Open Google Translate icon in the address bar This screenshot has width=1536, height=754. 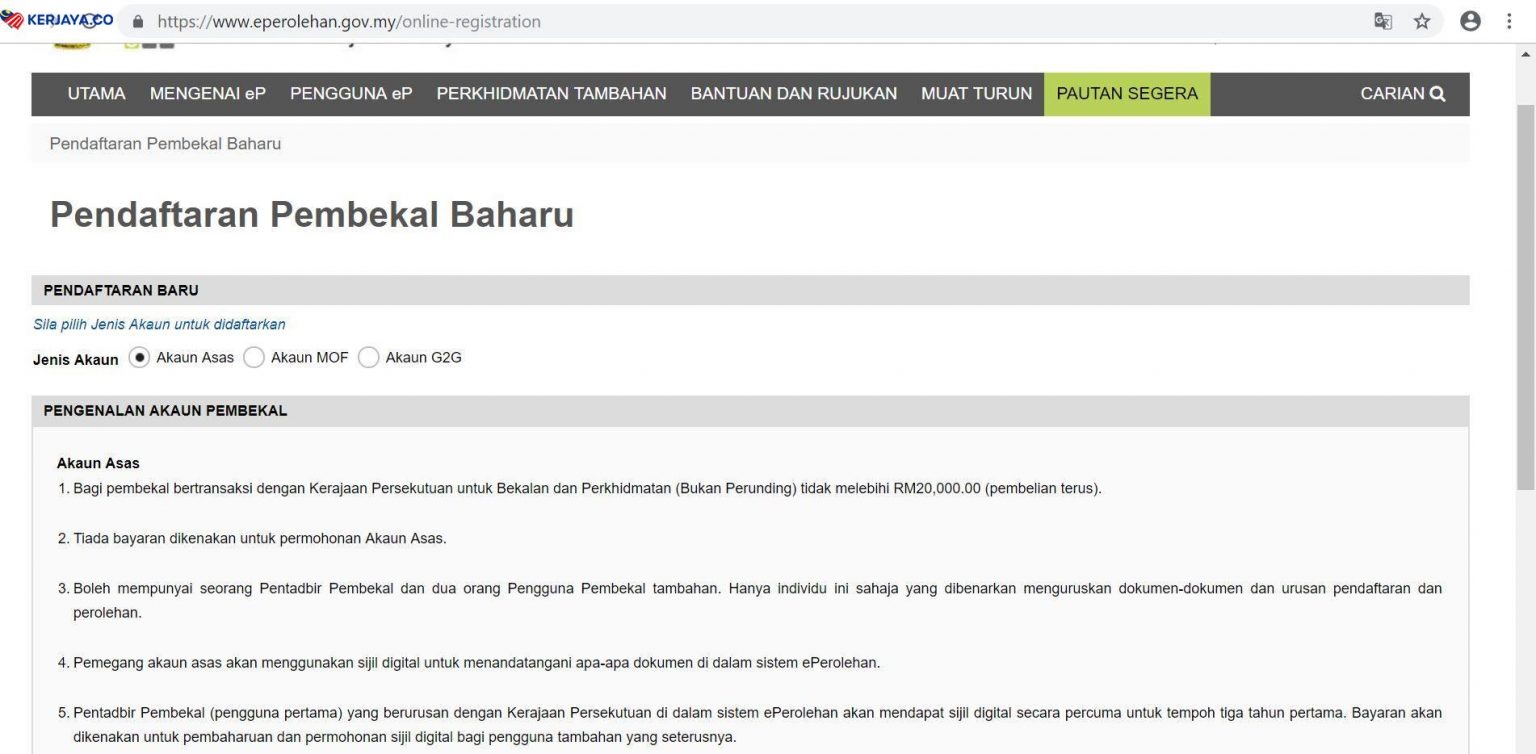tap(1382, 20)
